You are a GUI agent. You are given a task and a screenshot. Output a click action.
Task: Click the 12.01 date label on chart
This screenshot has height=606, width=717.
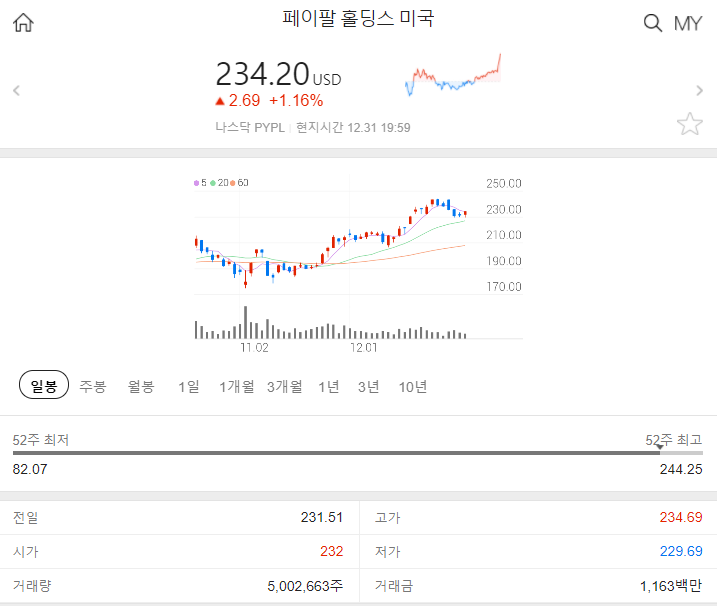pos(364,348)
